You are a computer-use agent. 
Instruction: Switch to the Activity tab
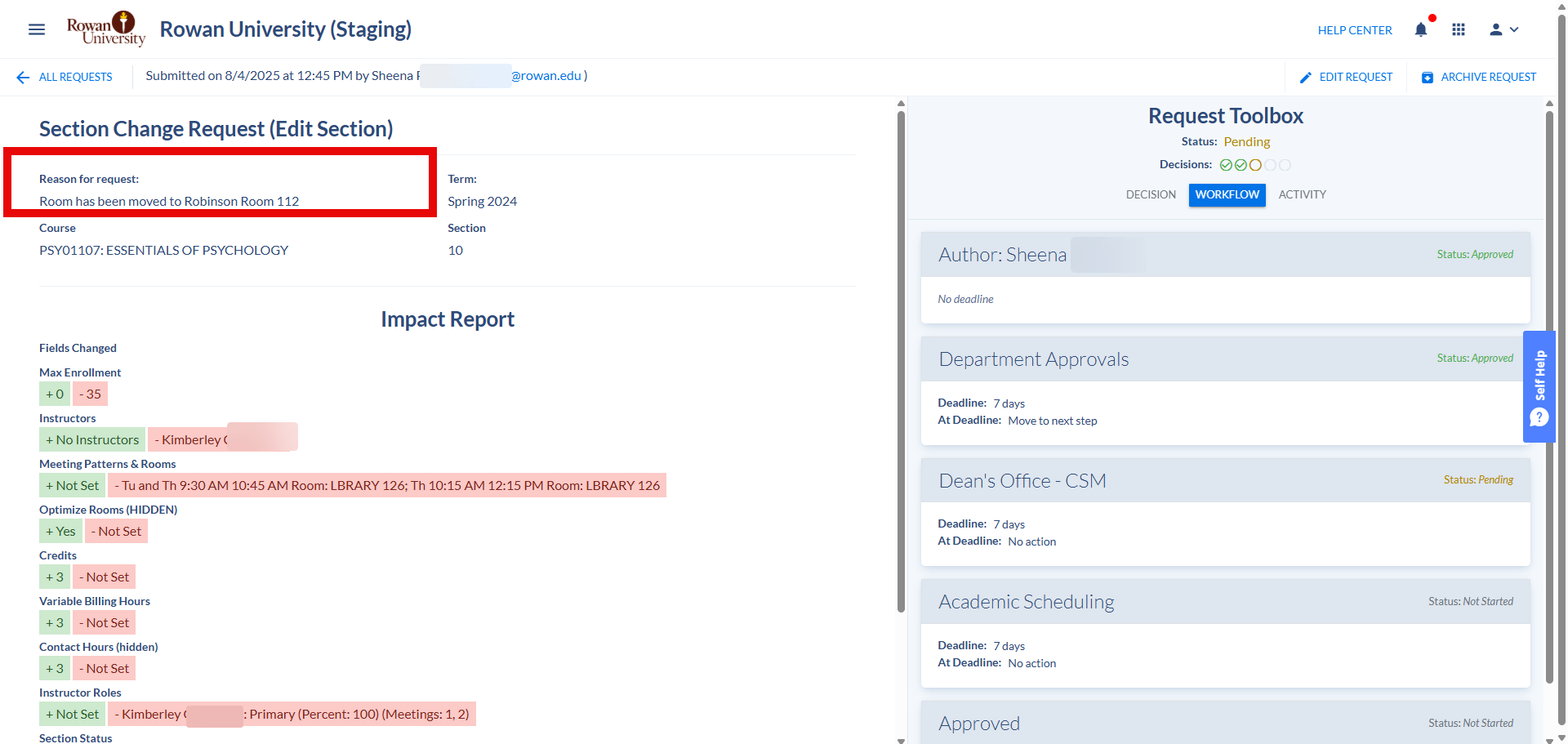pos(1302,194)
